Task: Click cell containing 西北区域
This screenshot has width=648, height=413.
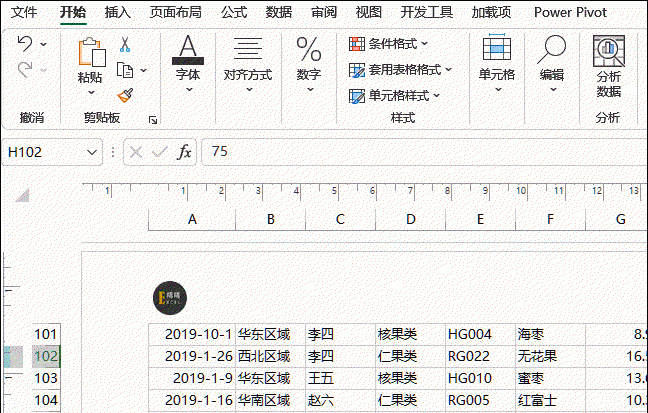Action: pos(270,356)
